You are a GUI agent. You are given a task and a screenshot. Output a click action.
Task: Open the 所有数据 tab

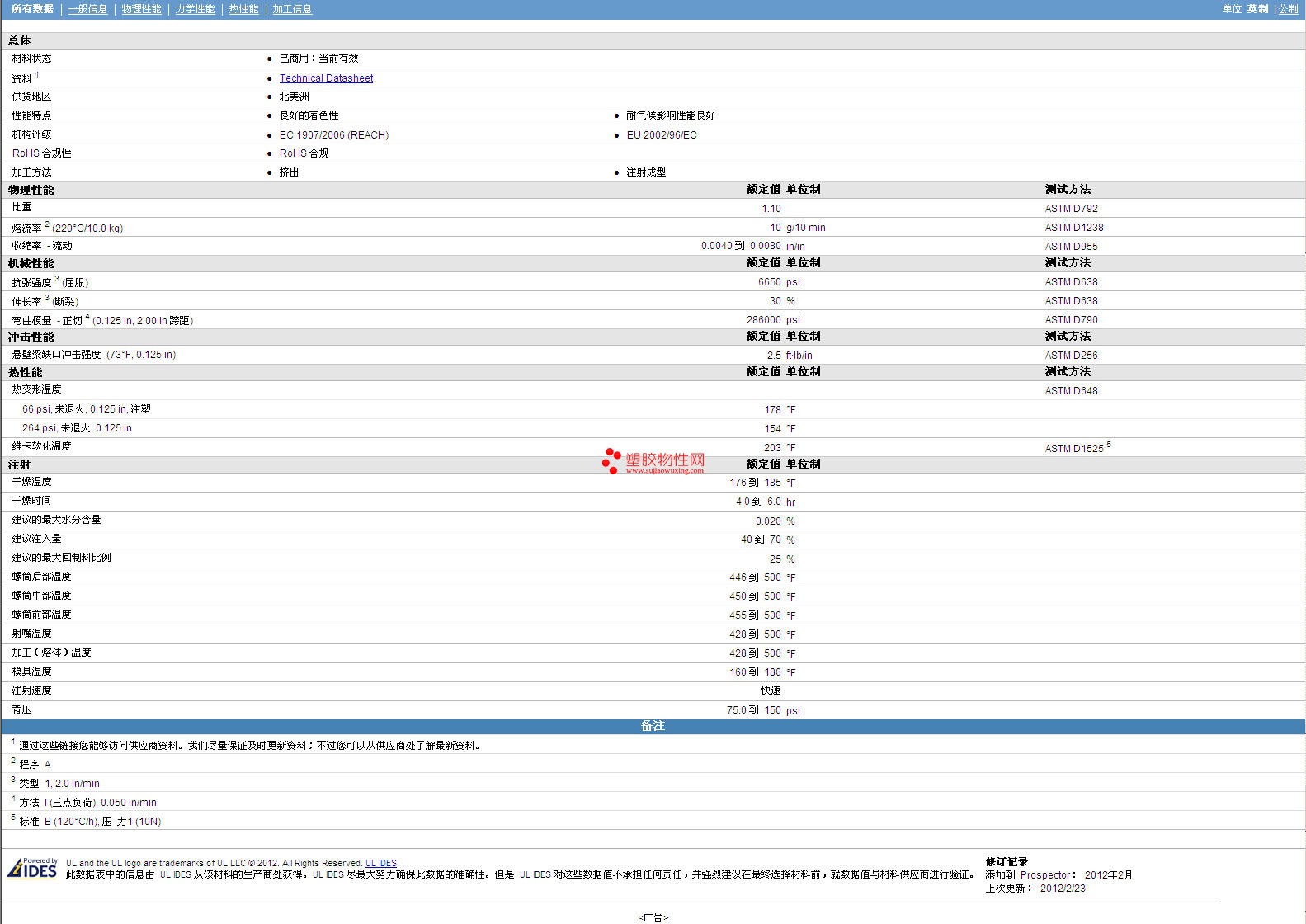(32, 9)
